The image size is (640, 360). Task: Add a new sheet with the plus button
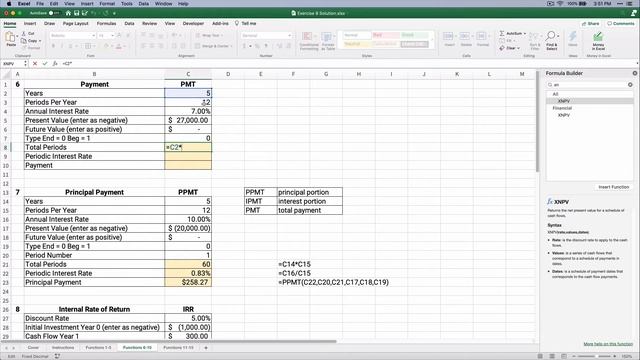pyautogui.click(x=206, y=348)
